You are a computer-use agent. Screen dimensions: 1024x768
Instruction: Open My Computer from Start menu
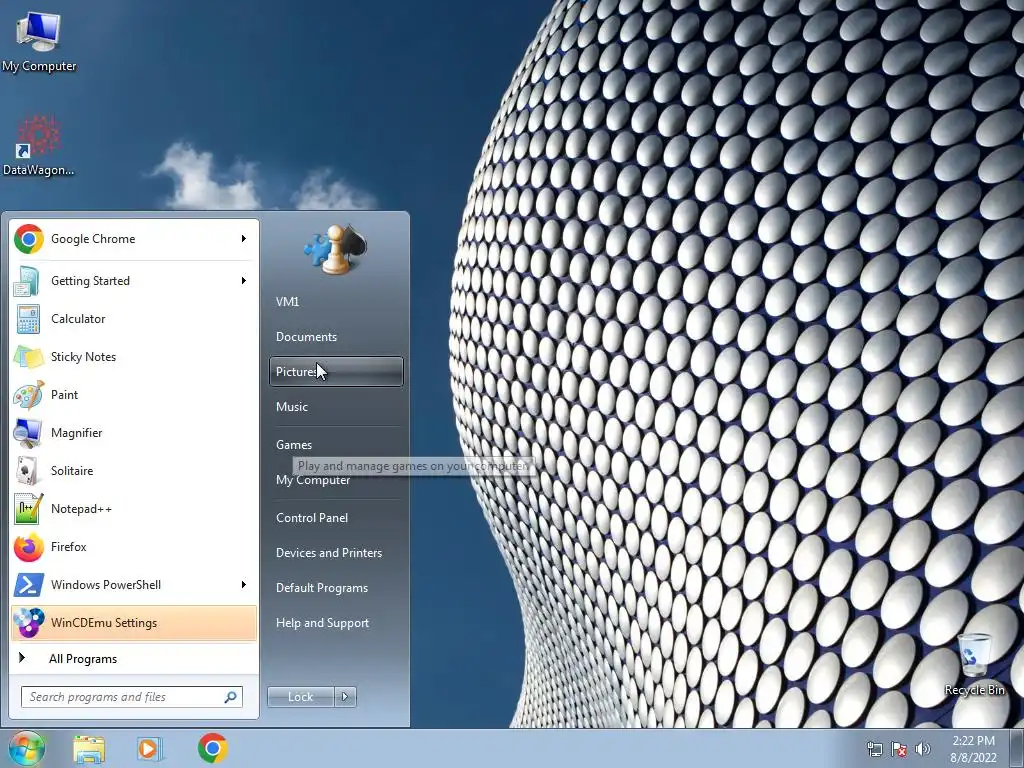336,480
